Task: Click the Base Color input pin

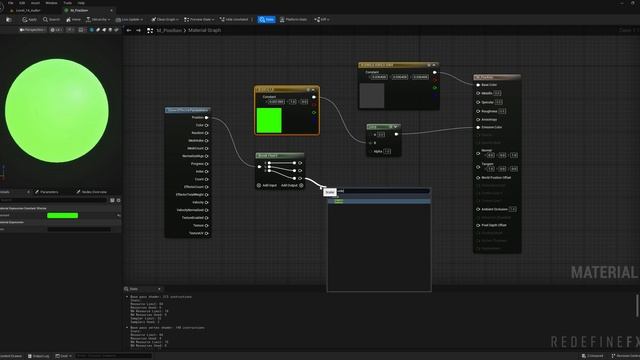Action: (x=478, y=85)
